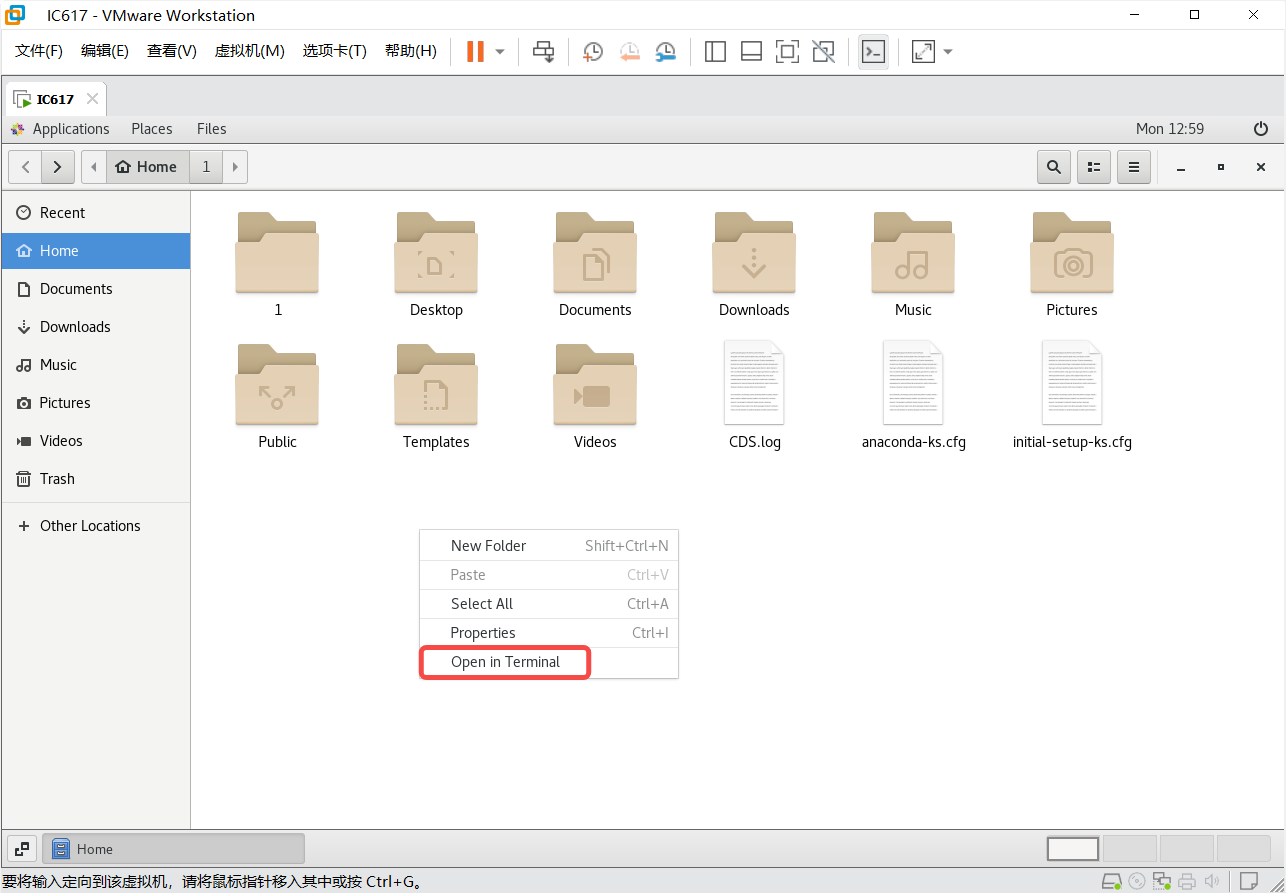This screenshot has height=893, width=1286.
Task: Select the Downloads folder in the file grid
Action: [x=754, y=253]
